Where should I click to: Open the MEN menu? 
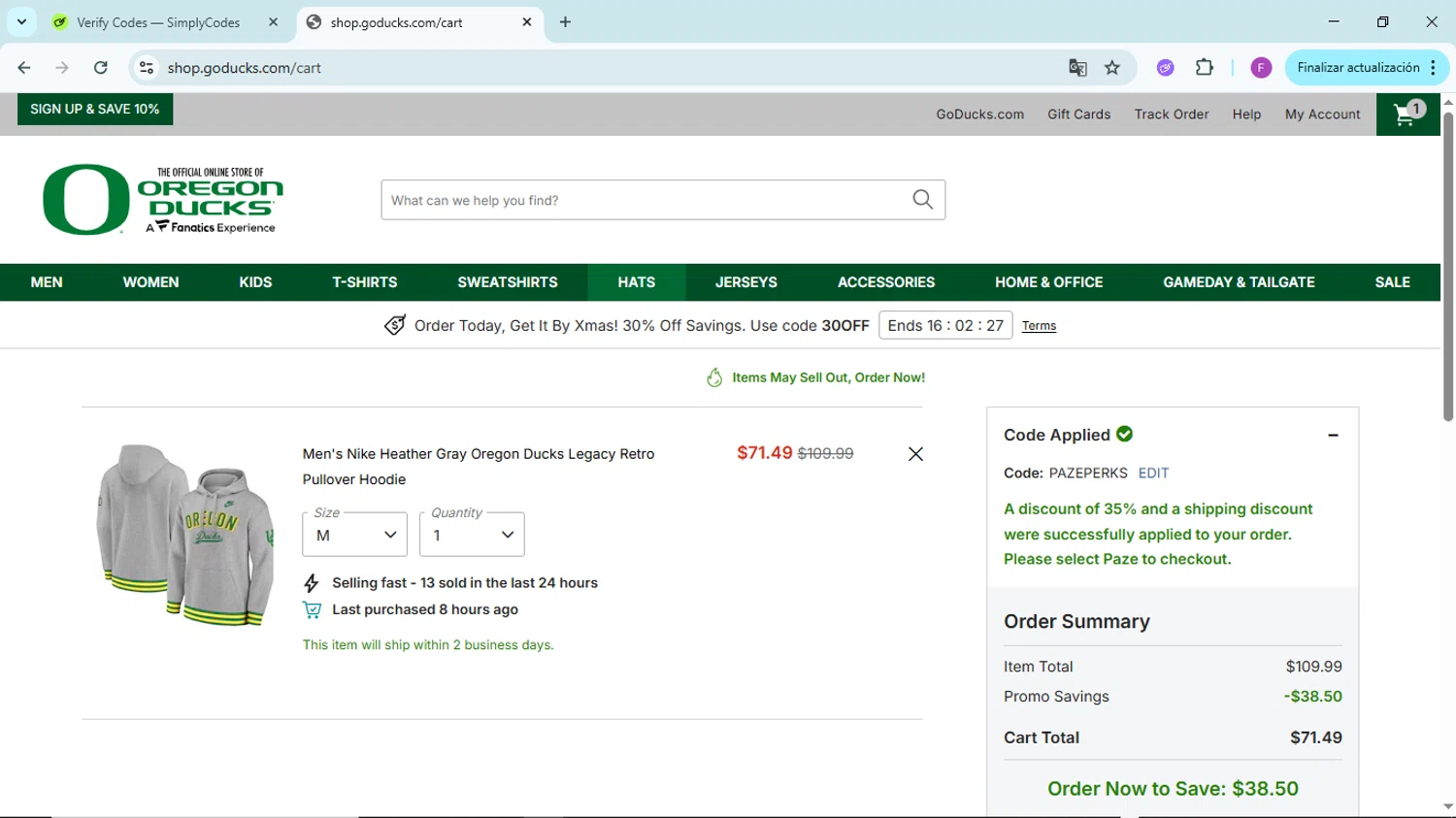click(47, 282)
